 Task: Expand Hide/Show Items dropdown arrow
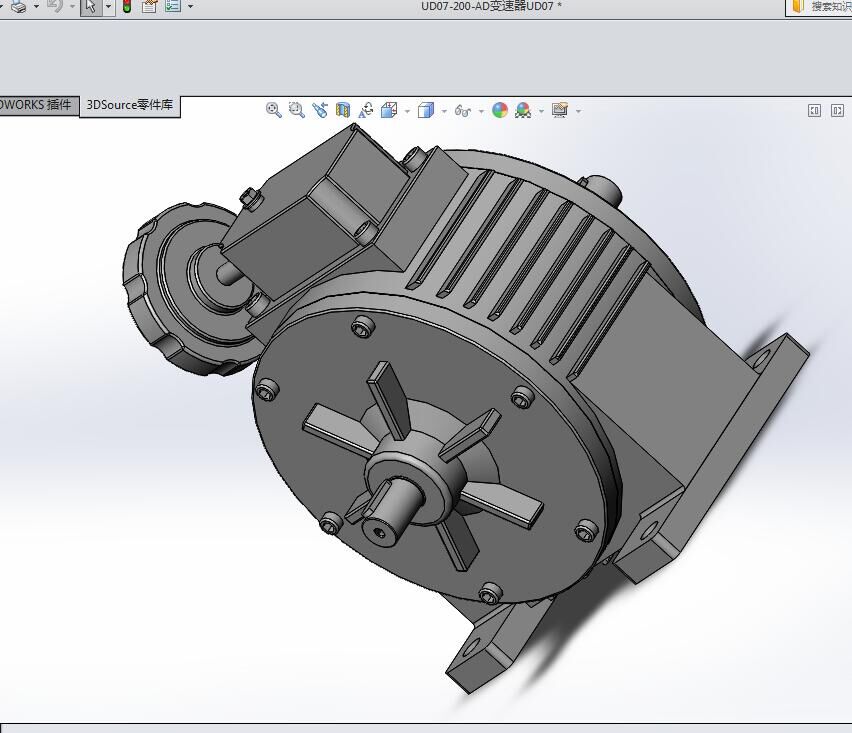pyautogui.click(x=481, y=111)
